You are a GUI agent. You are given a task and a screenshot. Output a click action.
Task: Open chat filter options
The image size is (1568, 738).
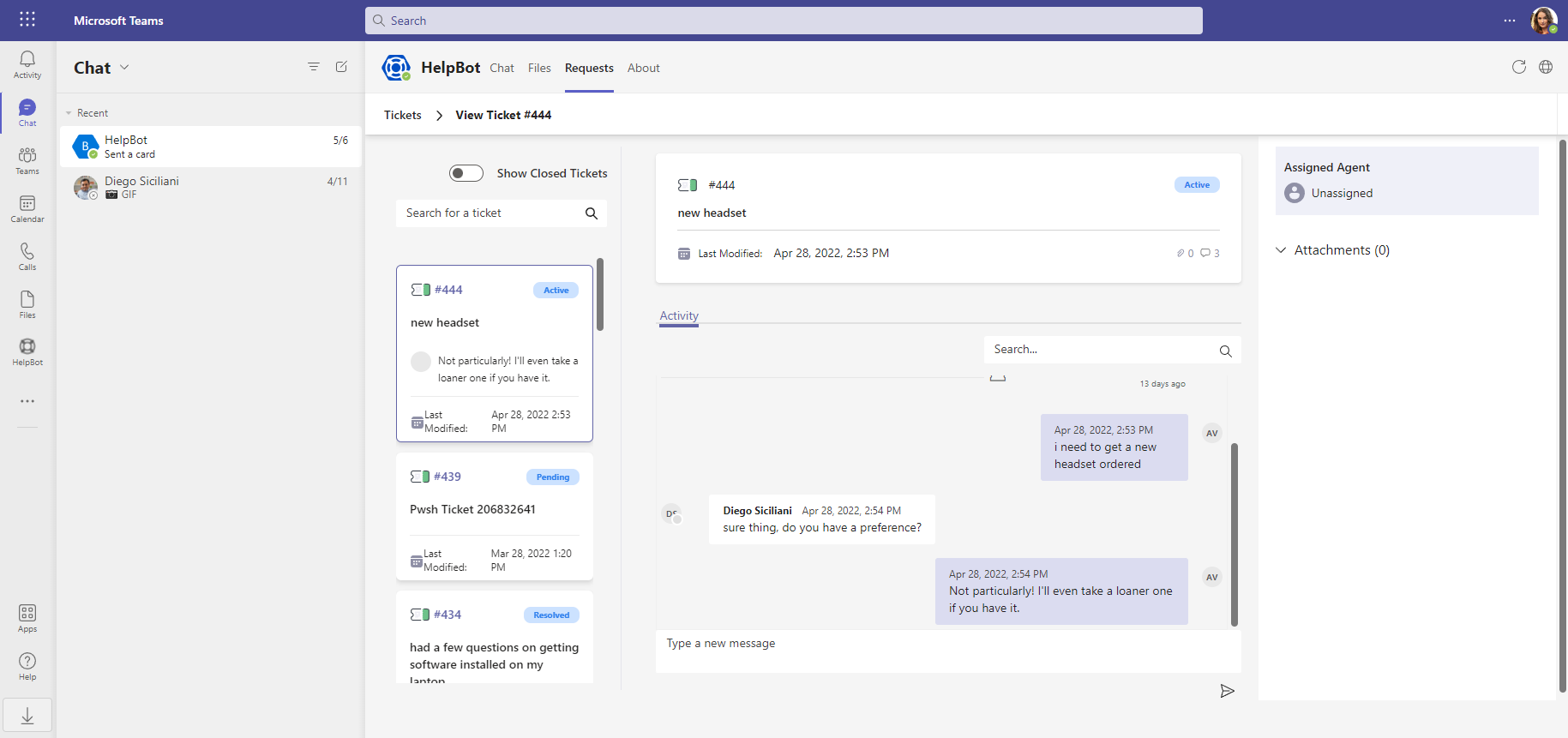pos(314,67)
